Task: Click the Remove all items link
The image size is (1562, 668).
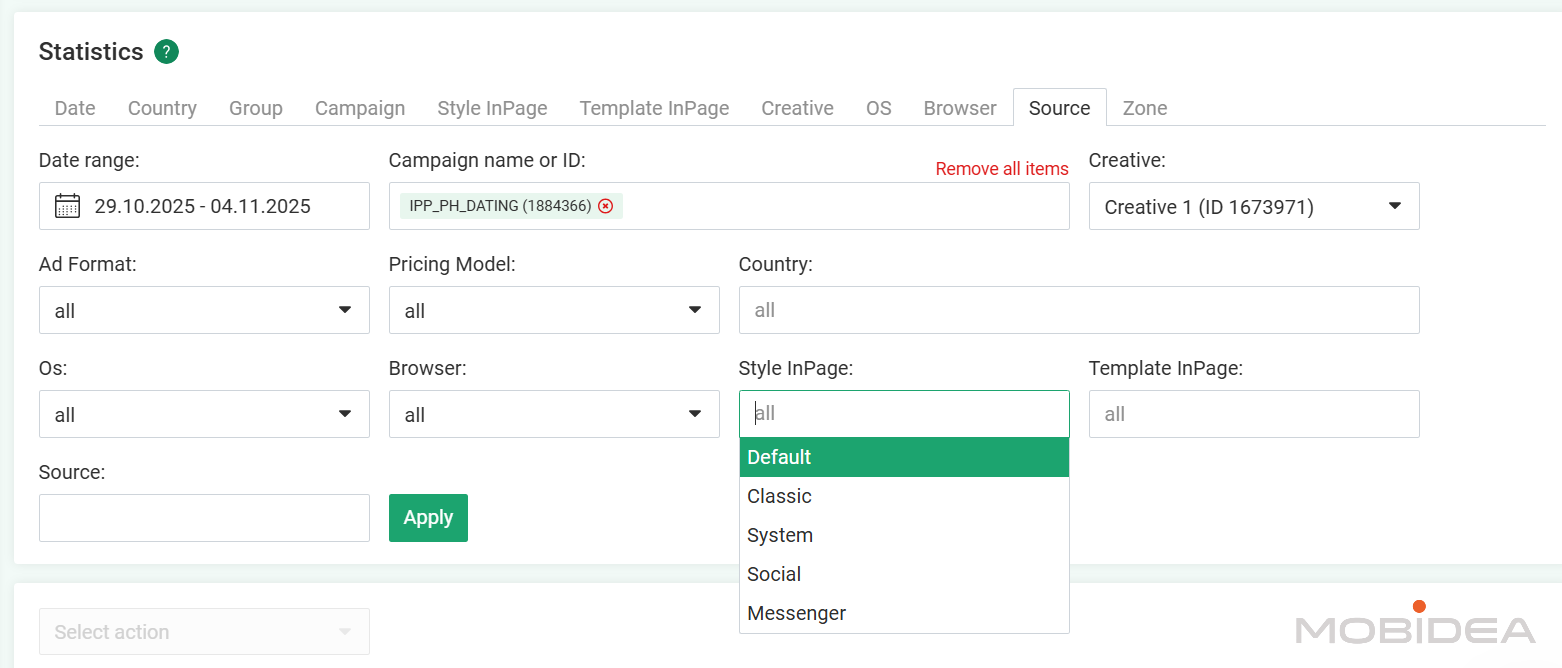Action: click(x=1002, y=169)
